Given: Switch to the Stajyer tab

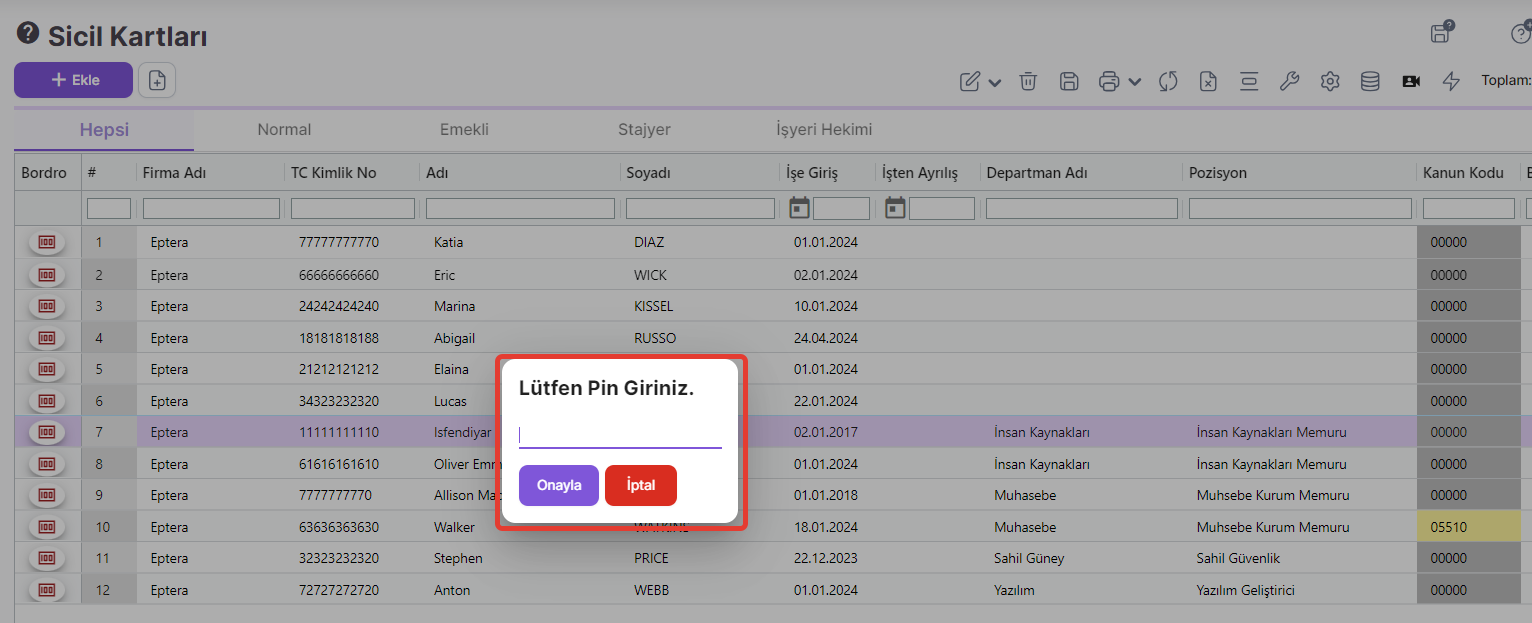Looking at the screenshot, I should pyautogui.click(x=644, y=130).
